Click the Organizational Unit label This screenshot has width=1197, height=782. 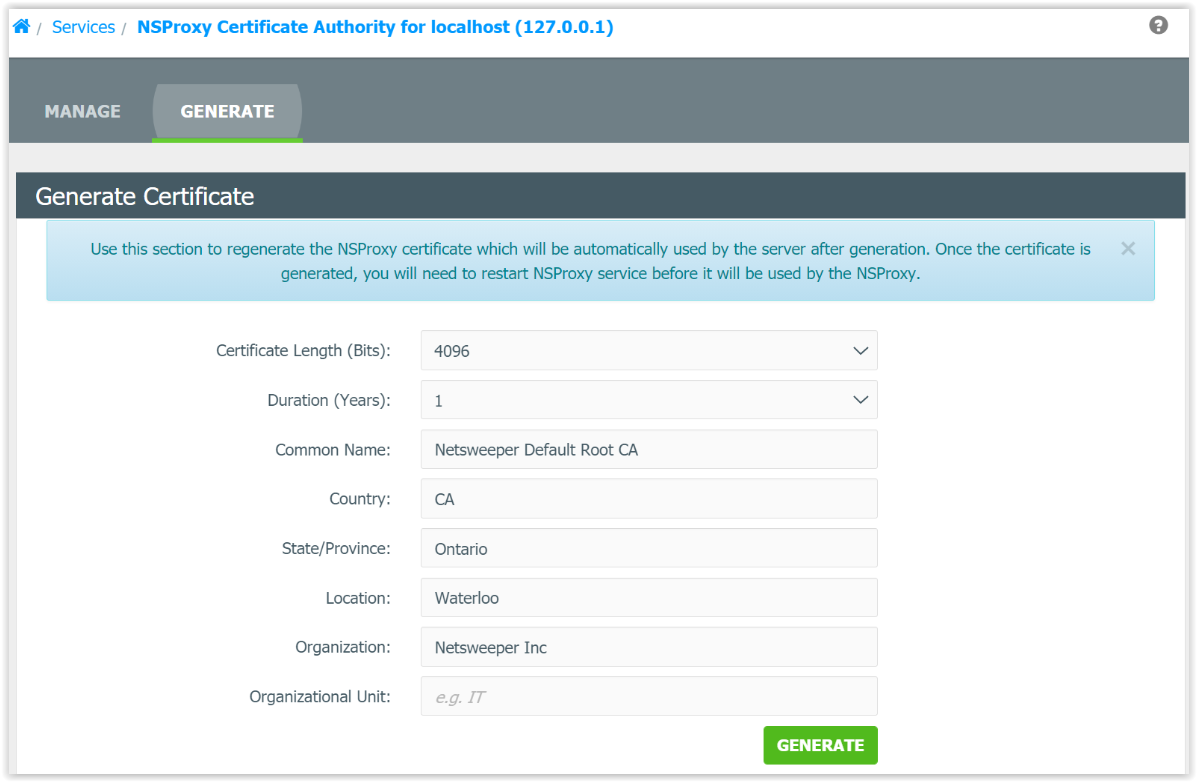320,696
